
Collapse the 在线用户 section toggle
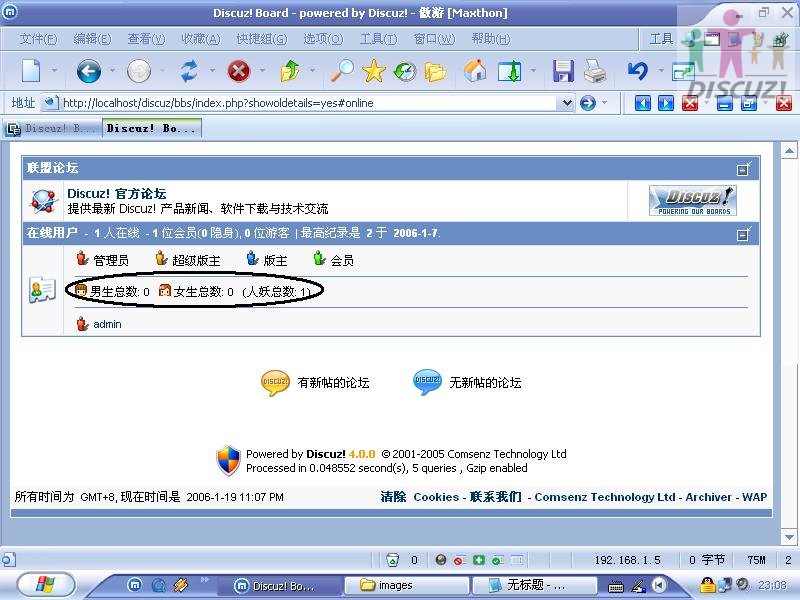(x=744, y=234)
